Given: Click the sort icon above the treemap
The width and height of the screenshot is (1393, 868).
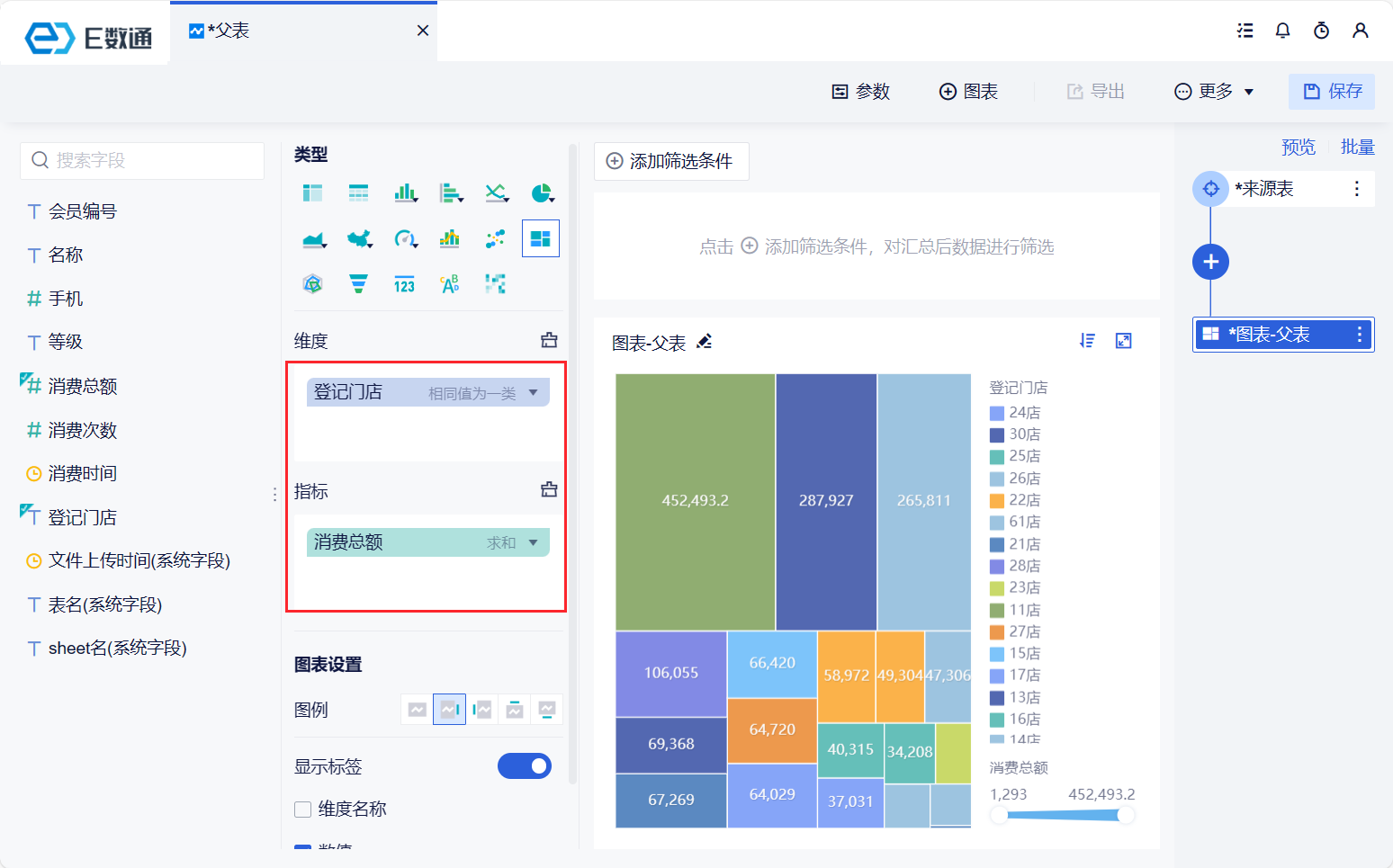Looking at the screenshot, I should 1087,341.
